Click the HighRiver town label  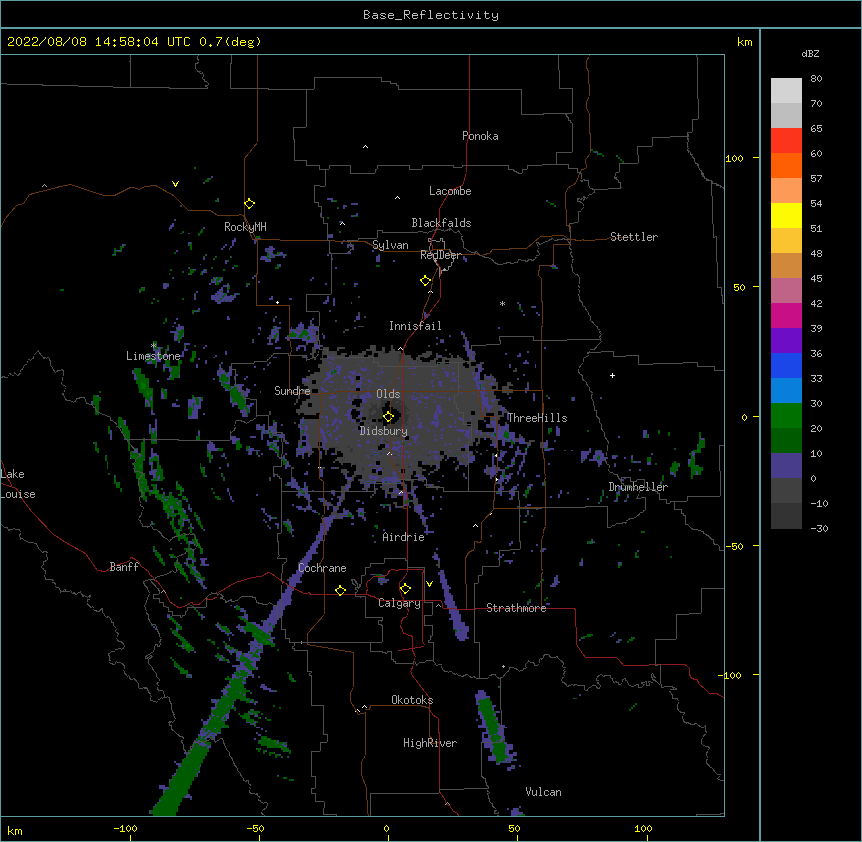[430, 743]
